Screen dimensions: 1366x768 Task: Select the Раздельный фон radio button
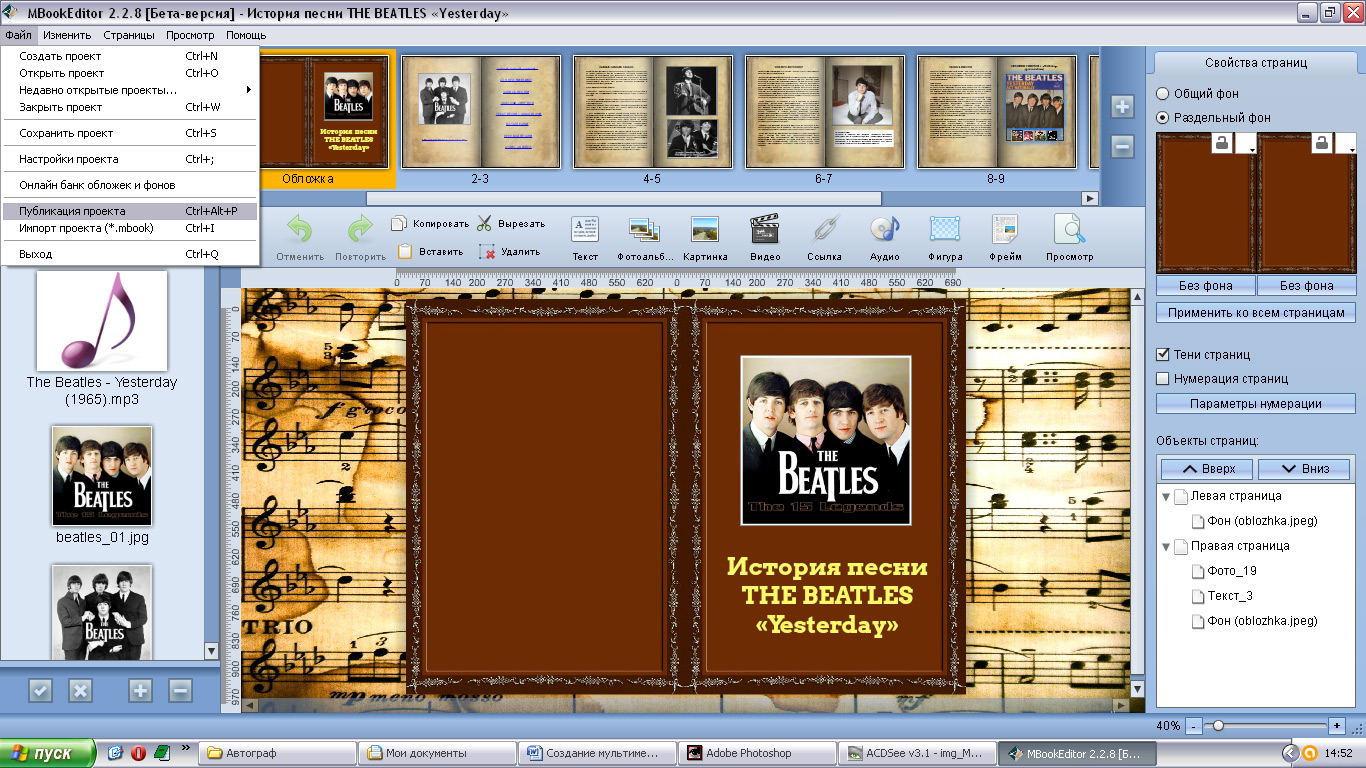(x=1162, y=117)
